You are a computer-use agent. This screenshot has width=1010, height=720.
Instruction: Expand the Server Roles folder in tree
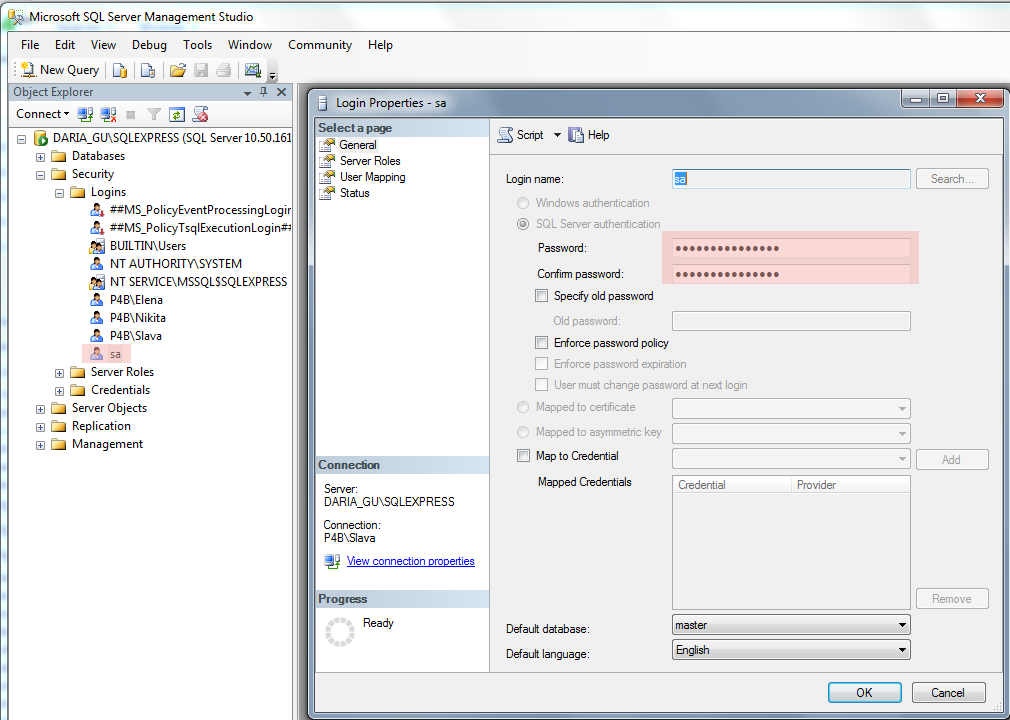(59, 373)
